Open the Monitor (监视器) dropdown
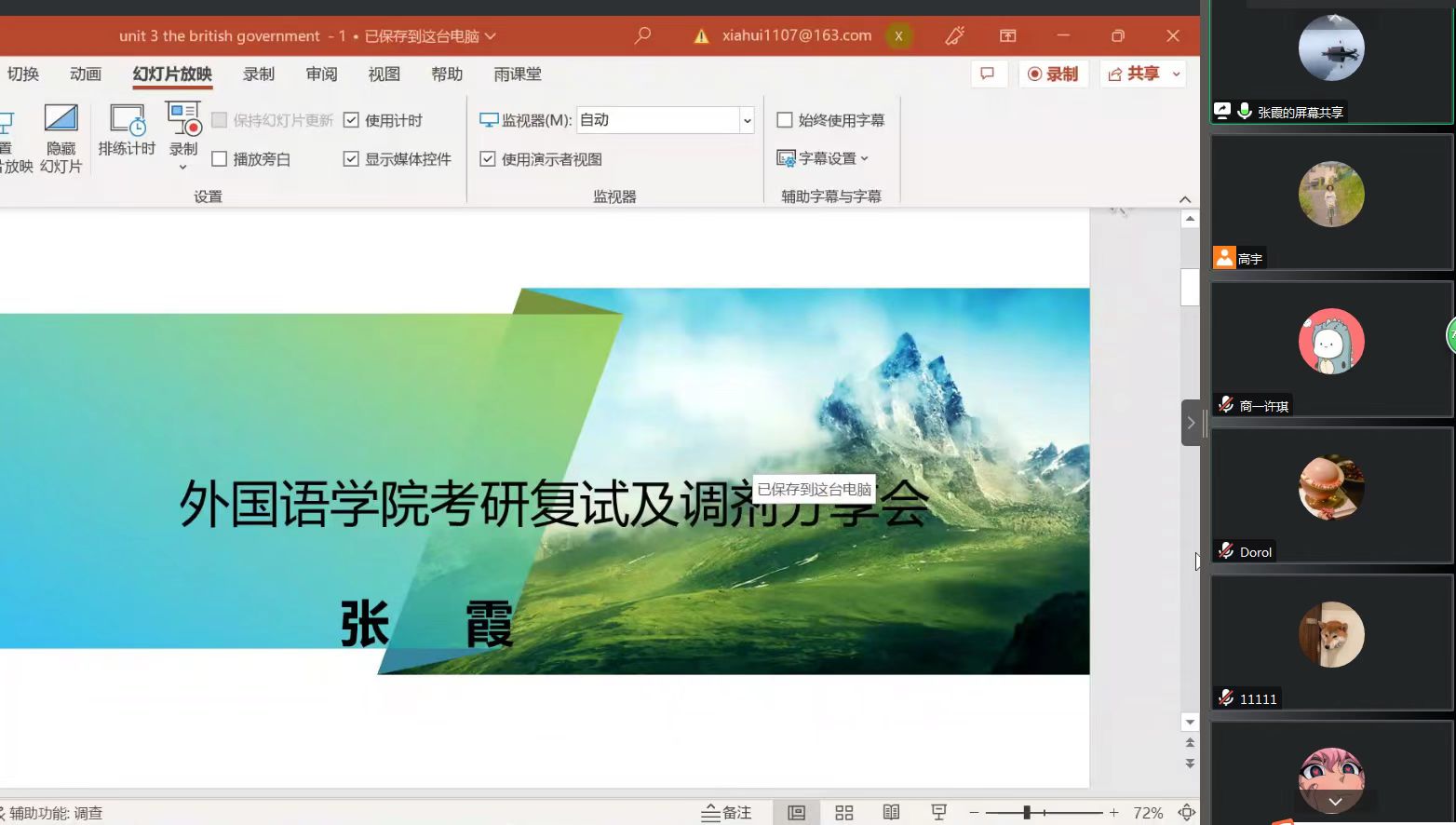The image size is (1456, 825). (x=746, y=120)
